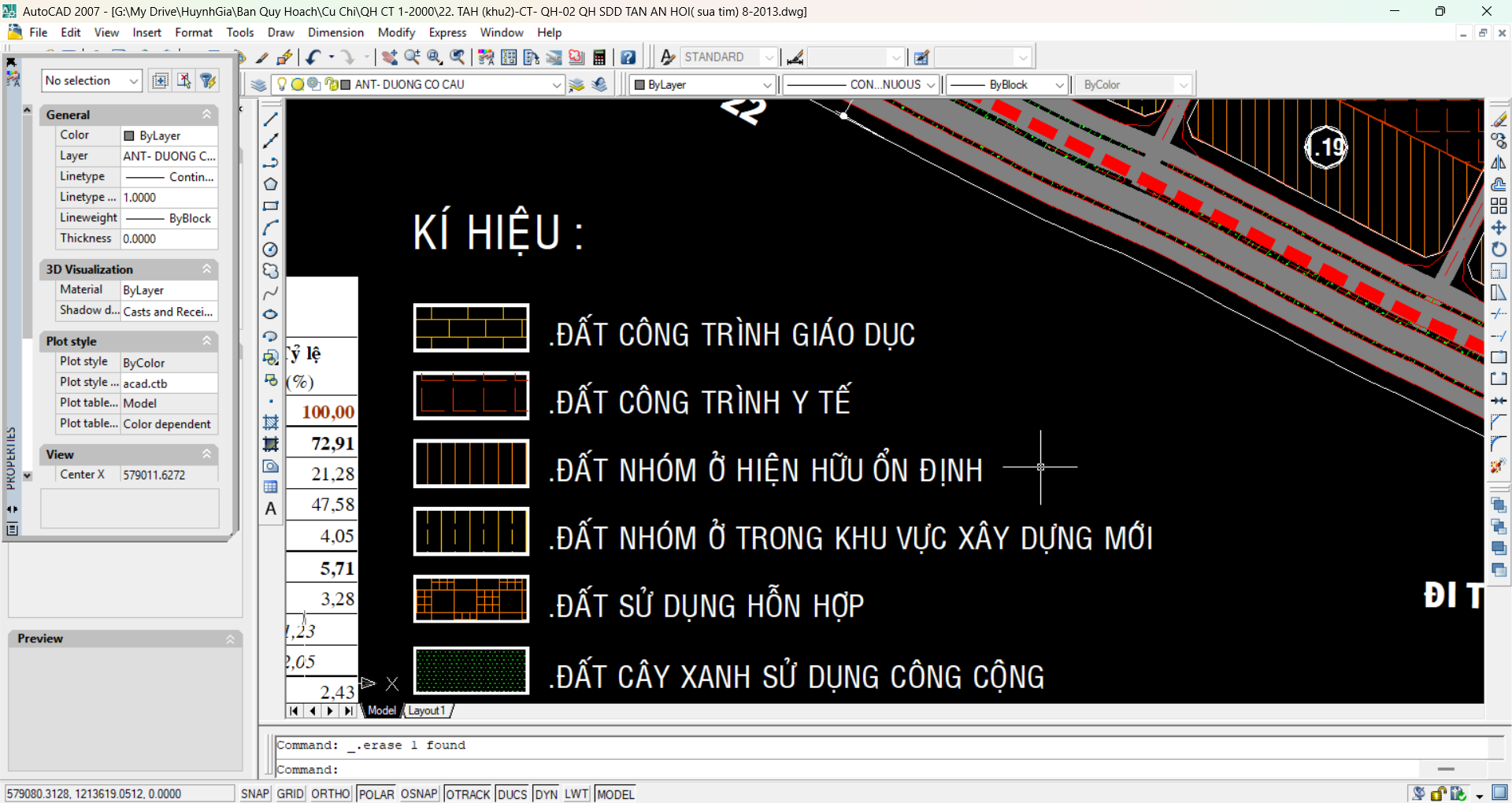Click the Rotate tool in modify toolbar
This screenshot has width=1512, height=803.
pyautogui.click(x=1498, y=250)
